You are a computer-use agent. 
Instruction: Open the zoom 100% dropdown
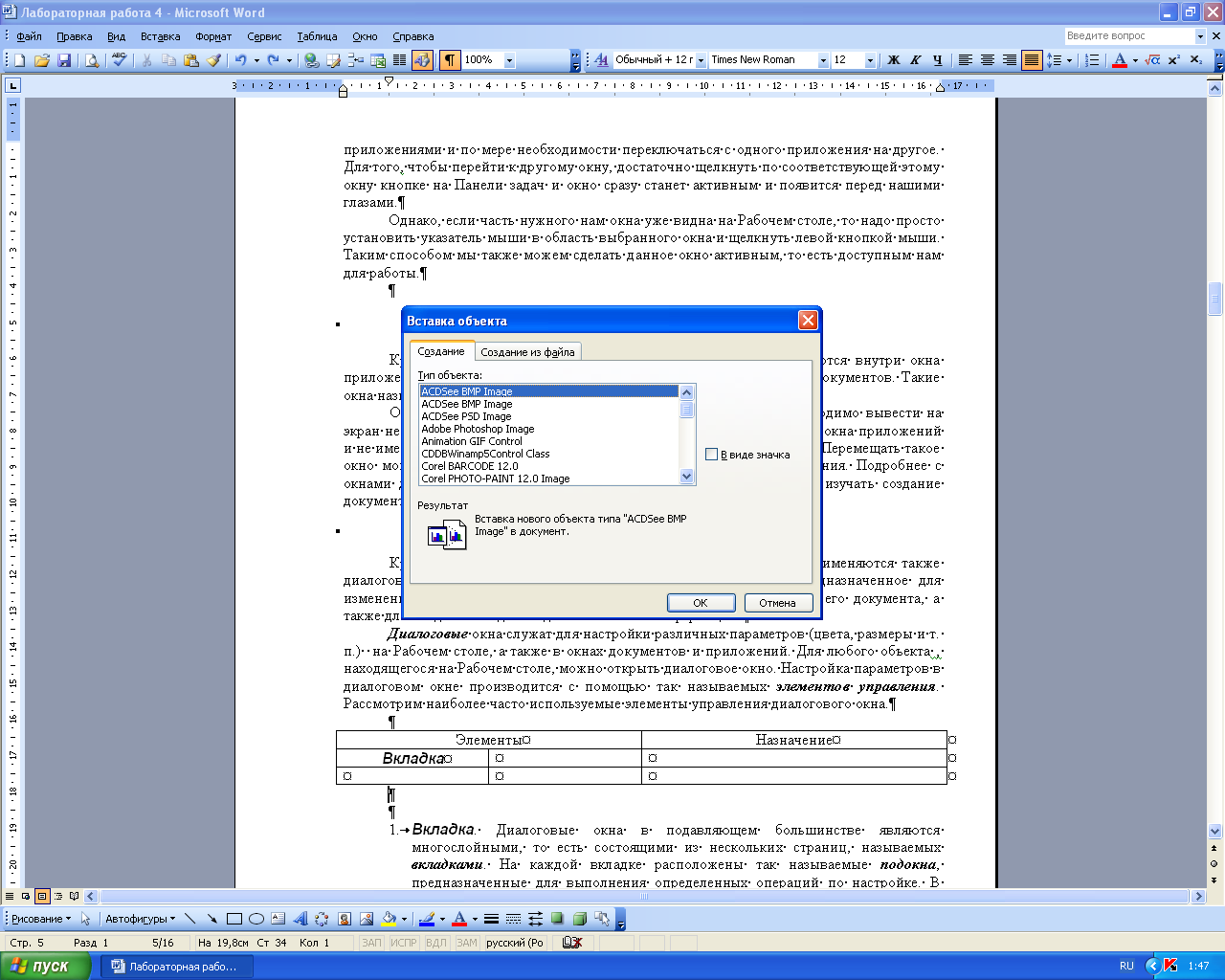coord(509,60)
